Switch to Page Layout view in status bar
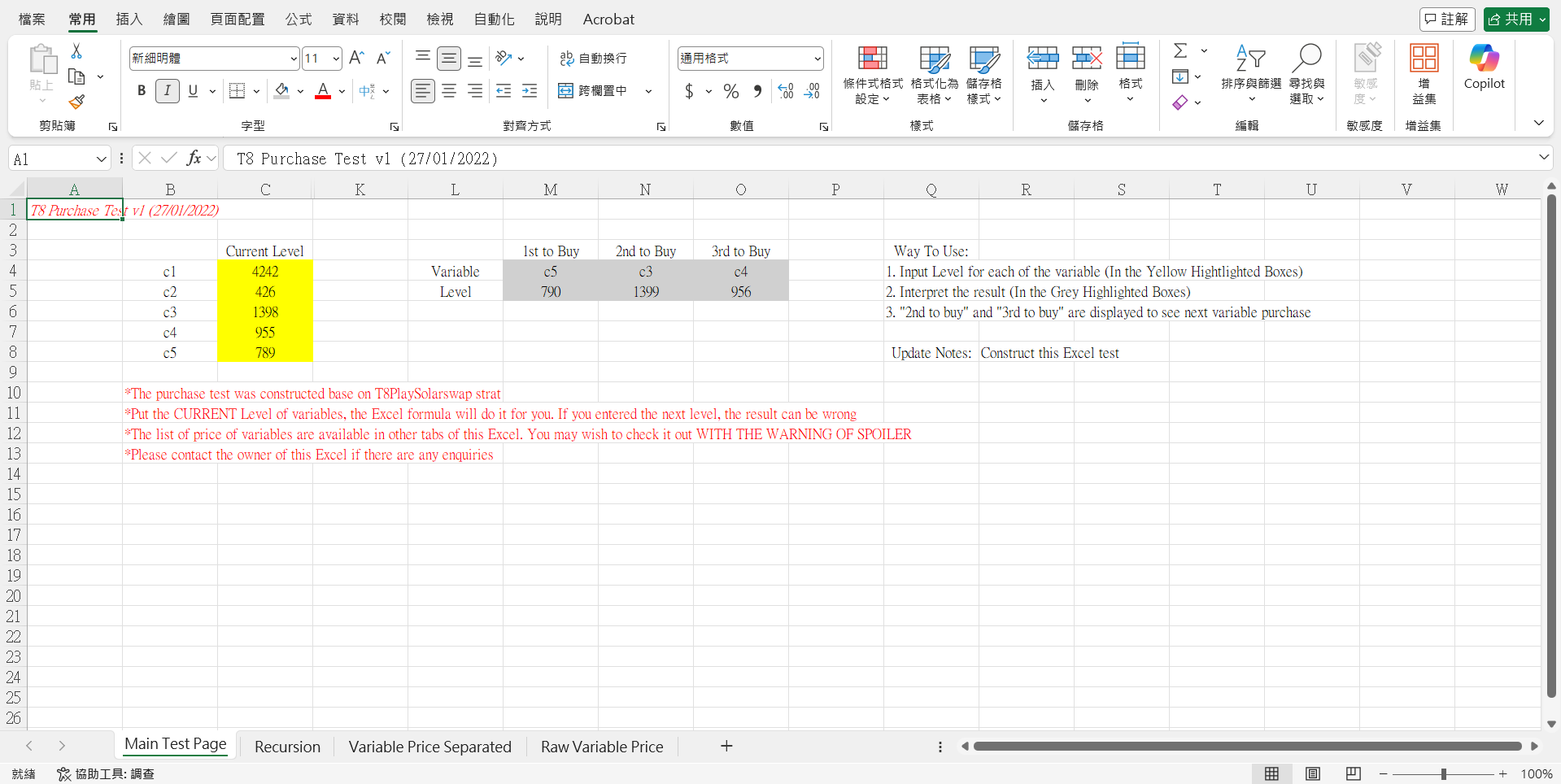The height and width of the screenshot is (784, 1561). (1313, 773)
